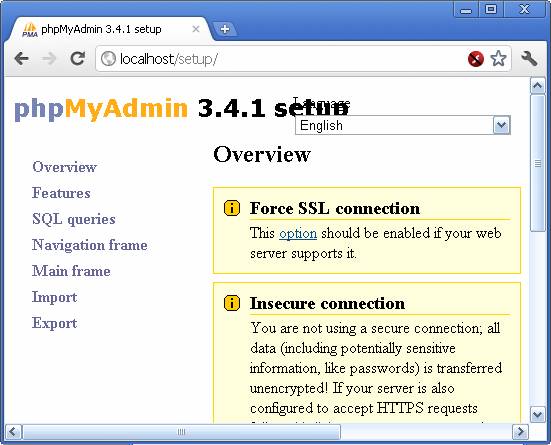The height and width of the screenshot is (445, 551).
Task: Maximize the browser window
Action: [x=491, y=9]
